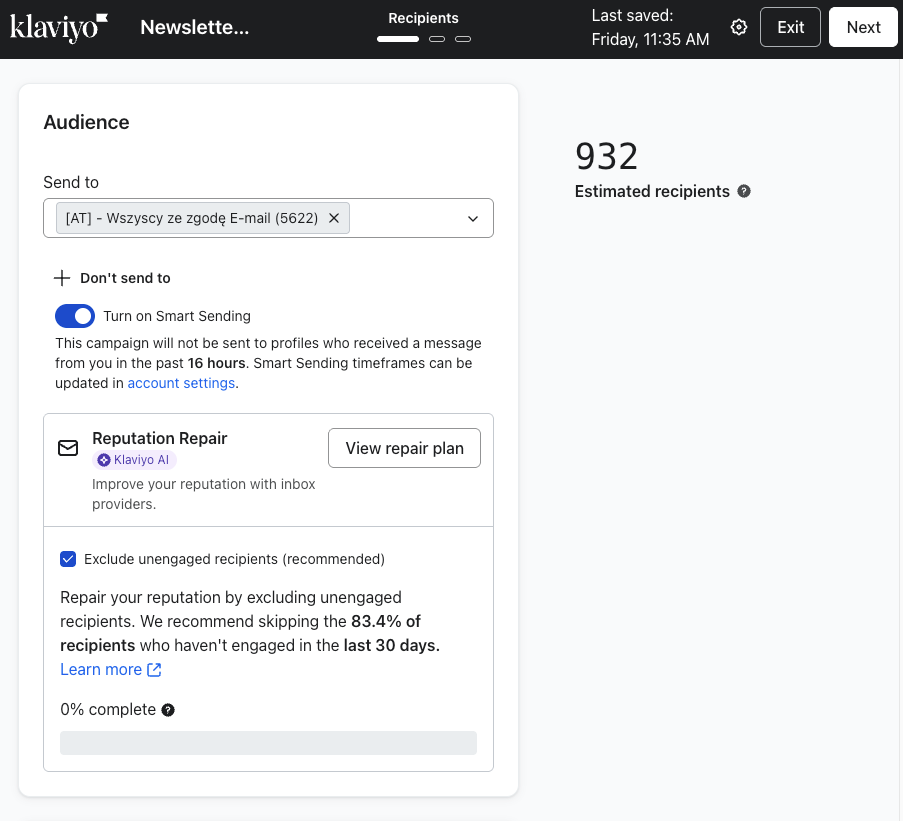Click help icon next to Estimated recipients
Viewport: 903px width, 821px height.
[x=744, y=191]
